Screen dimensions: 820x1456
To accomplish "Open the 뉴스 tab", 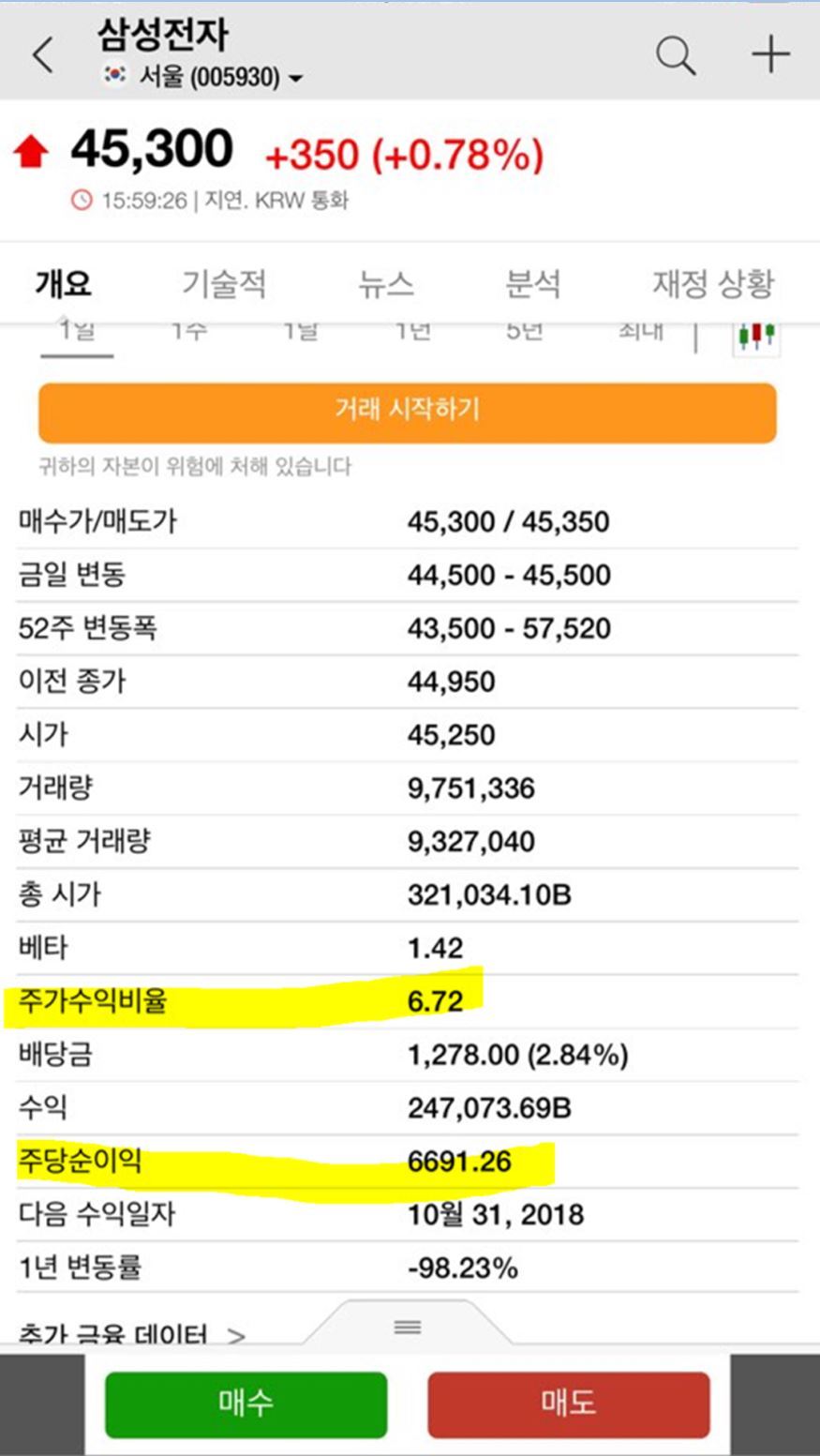I will 385,285.
